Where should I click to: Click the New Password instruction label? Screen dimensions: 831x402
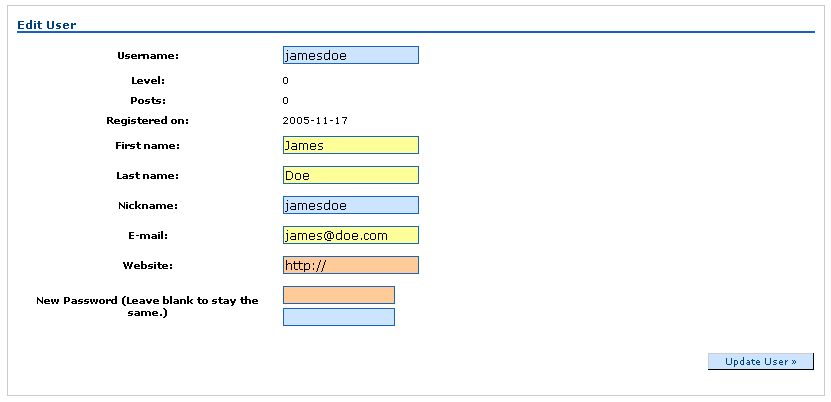click(x=147, y=307)
